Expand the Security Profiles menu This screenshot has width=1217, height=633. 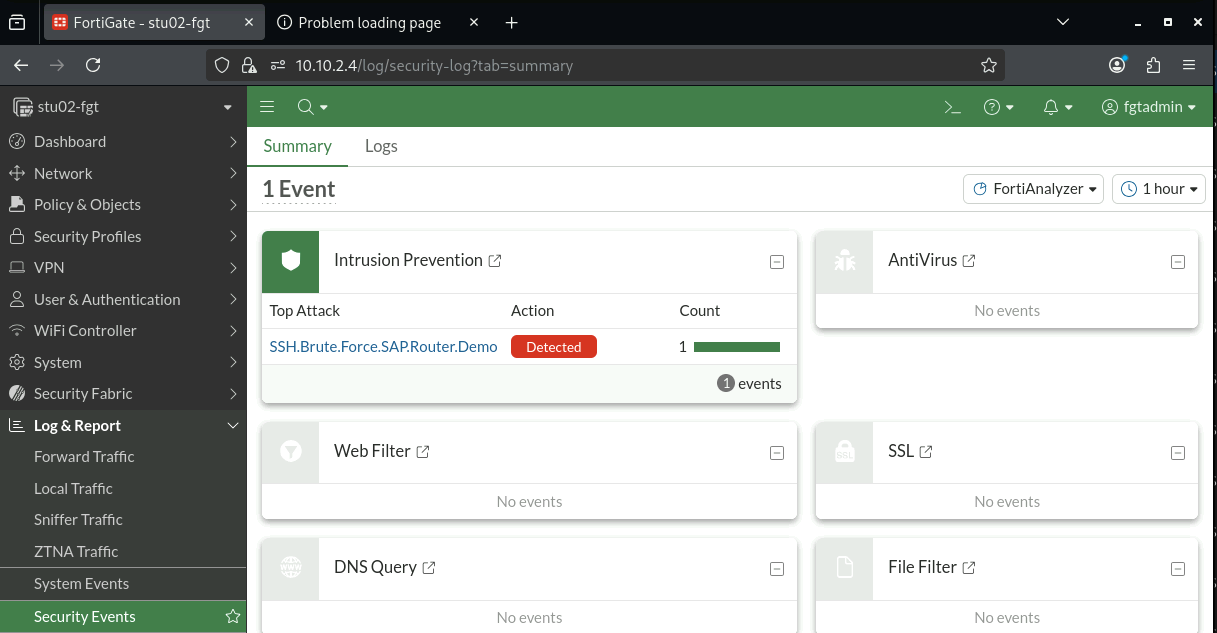pyautogui.click(x=123, y=236)
